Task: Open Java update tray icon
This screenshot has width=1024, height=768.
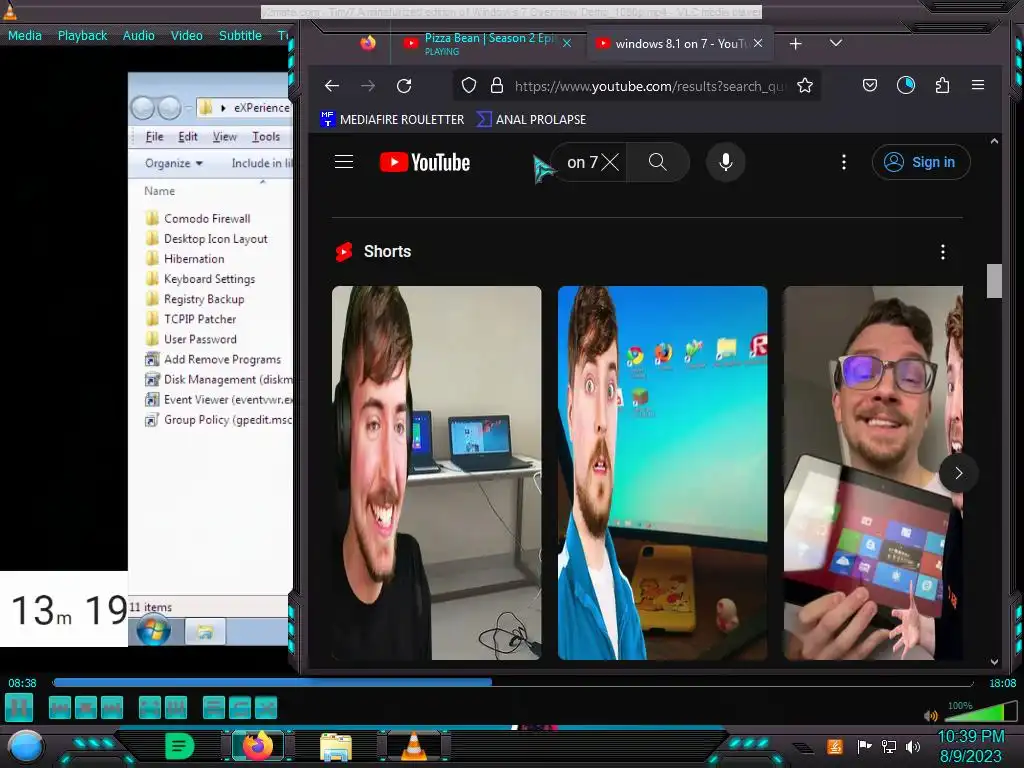Action: click(x=834, y=746)
